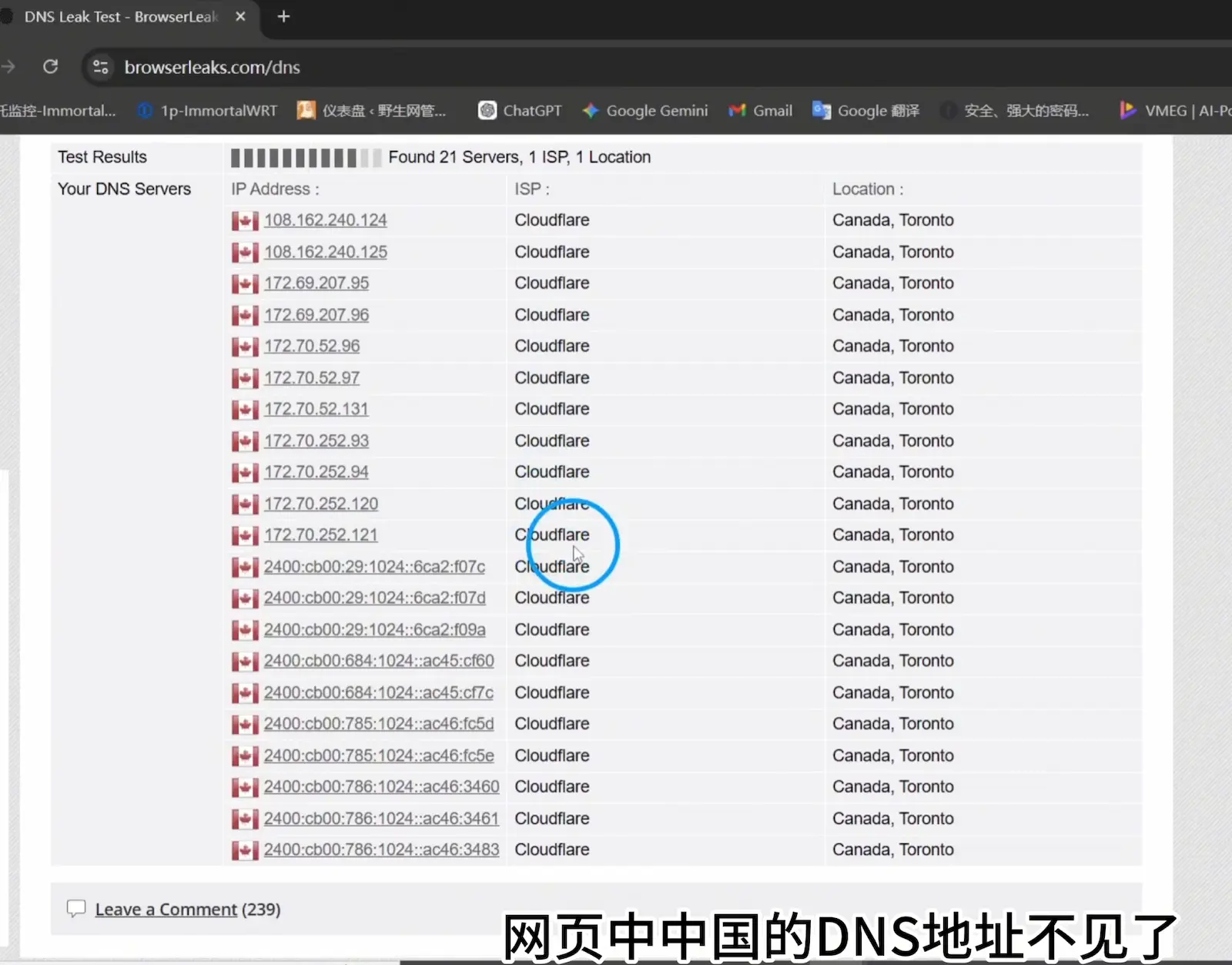This screenshot has width=1232, height=965.
Task: Open the Google 翻译 bookmark
Action: [865, 110]
